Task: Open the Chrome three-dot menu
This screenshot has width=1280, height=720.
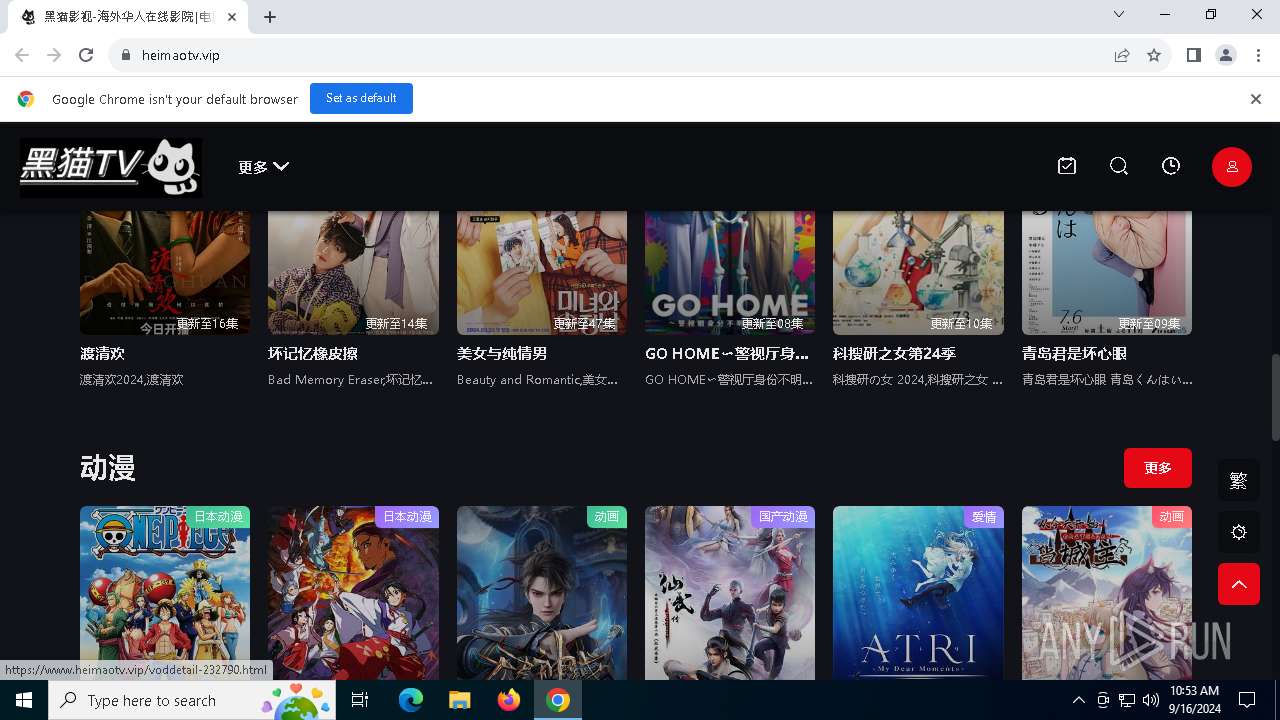Action: tap(1258, 55)
